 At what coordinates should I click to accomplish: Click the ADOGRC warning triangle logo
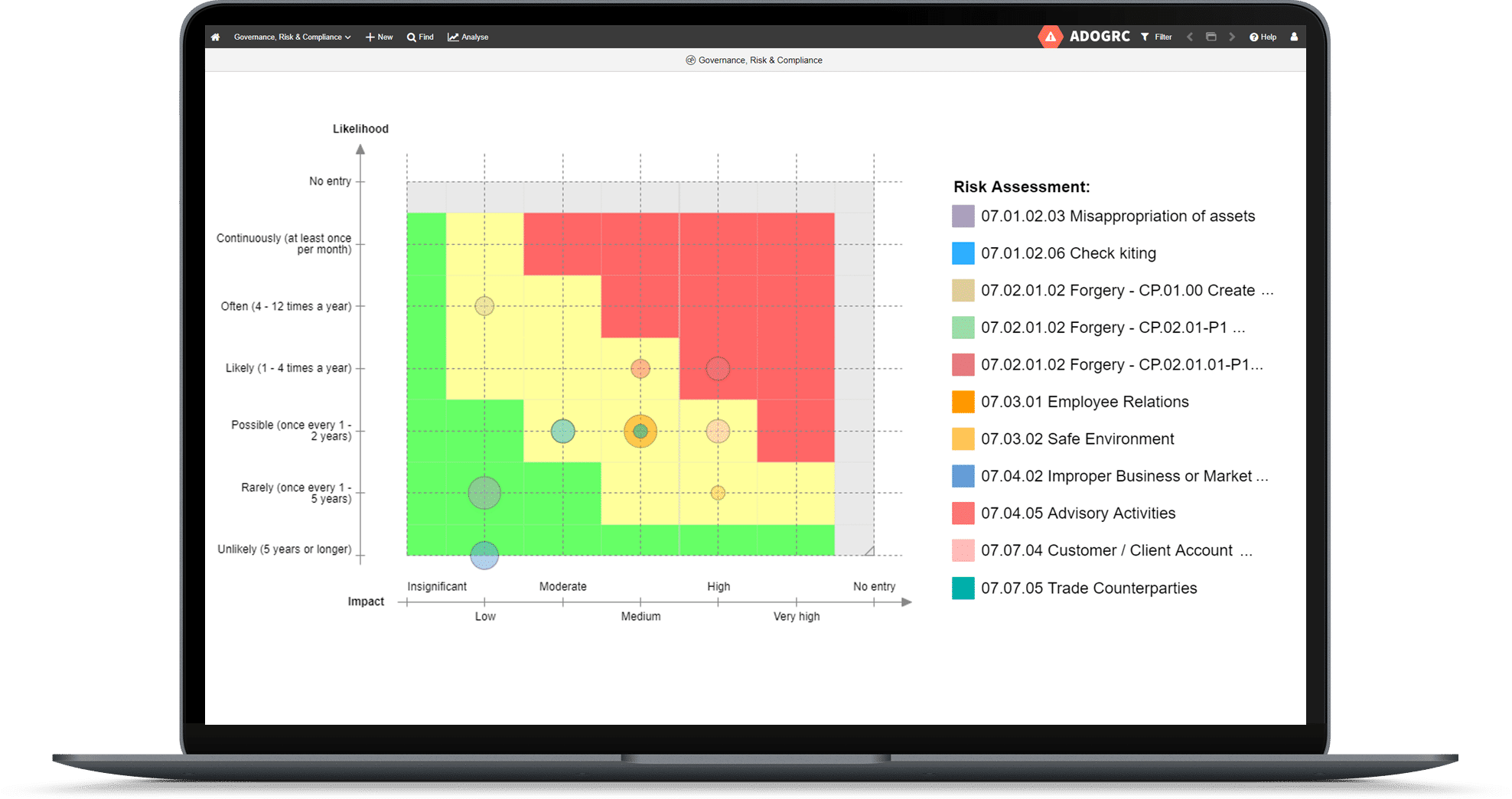(1050, 36)
